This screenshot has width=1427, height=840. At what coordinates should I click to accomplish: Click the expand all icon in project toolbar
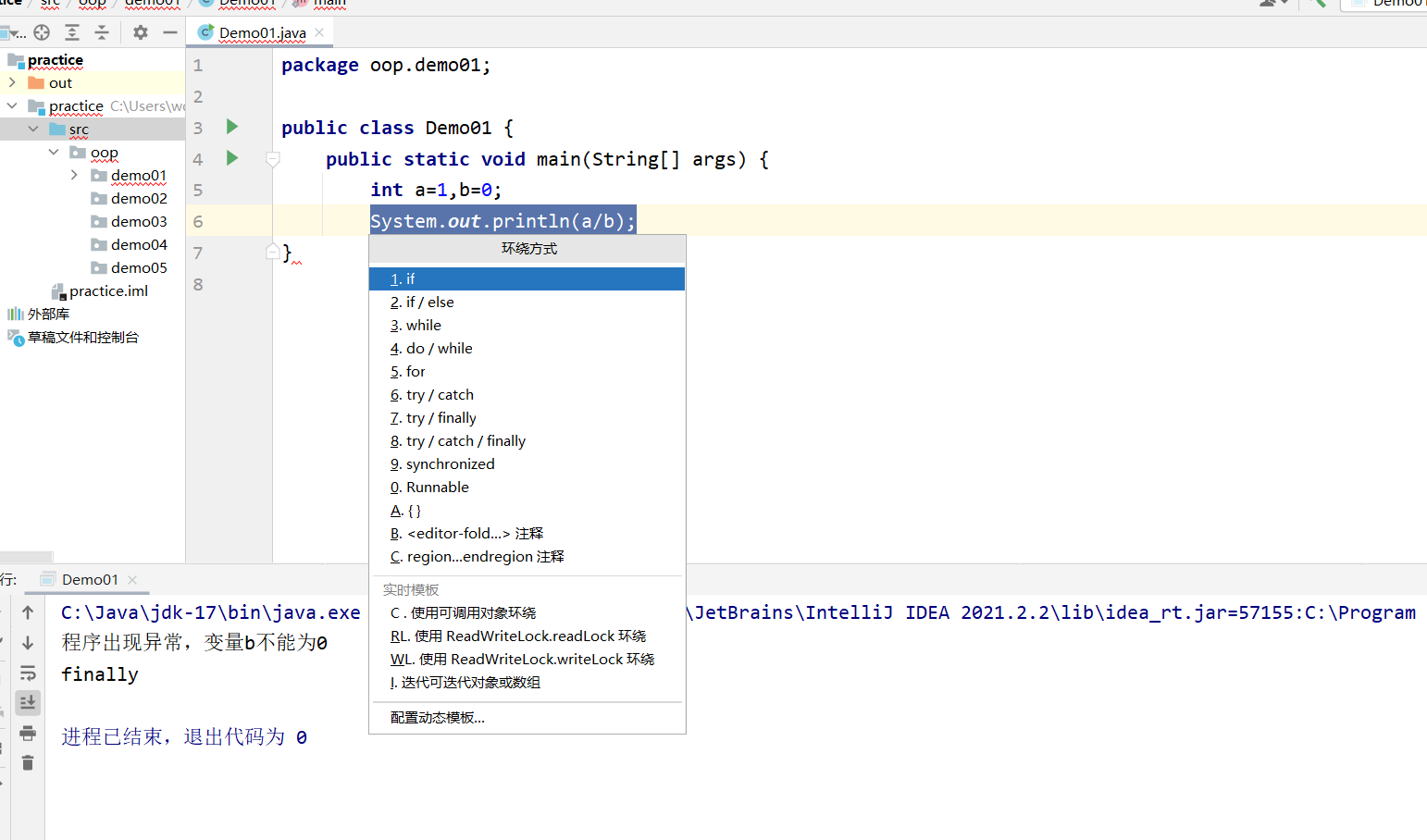[72, 32]
